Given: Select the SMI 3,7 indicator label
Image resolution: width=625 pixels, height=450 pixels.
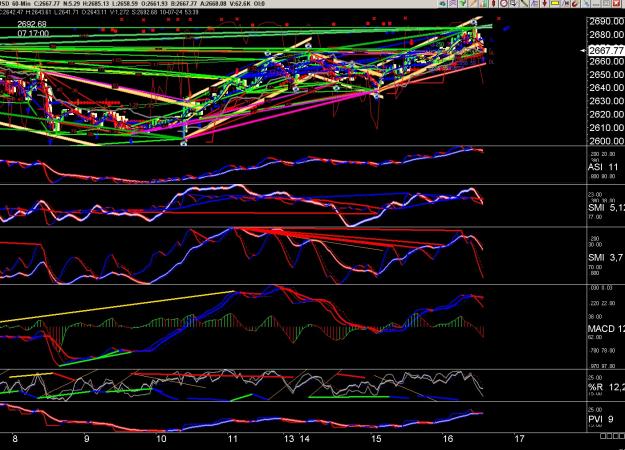Looking at the screenshot, I should click(605, 258).
